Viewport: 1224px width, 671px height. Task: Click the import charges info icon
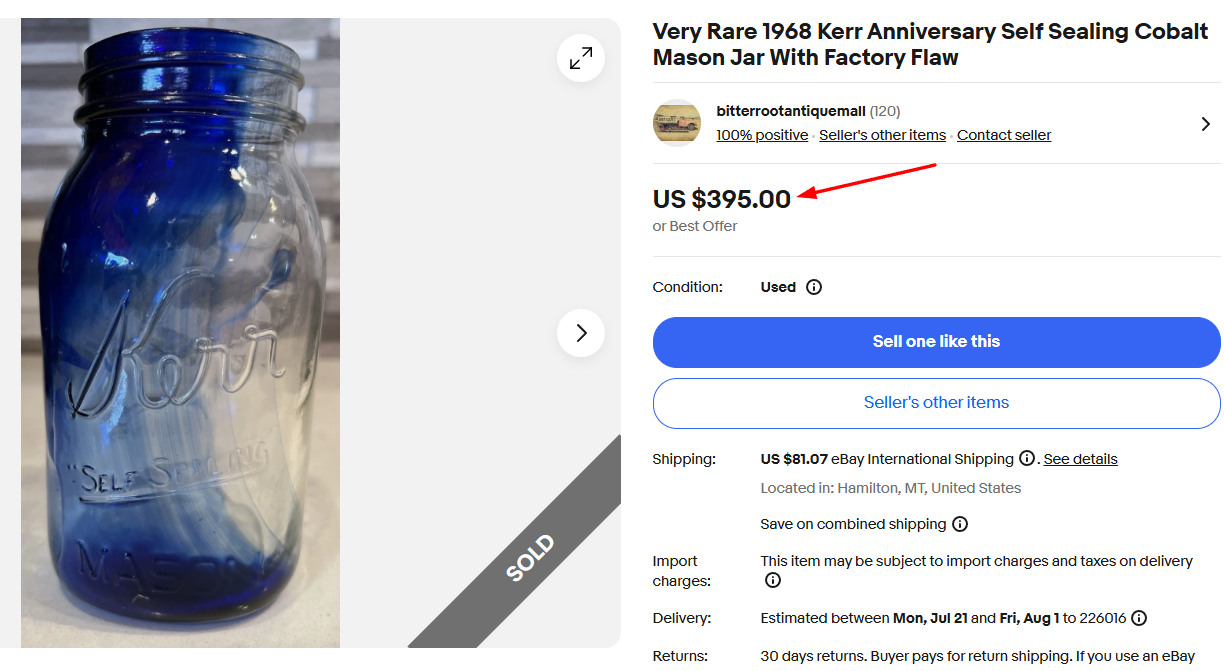772,580
